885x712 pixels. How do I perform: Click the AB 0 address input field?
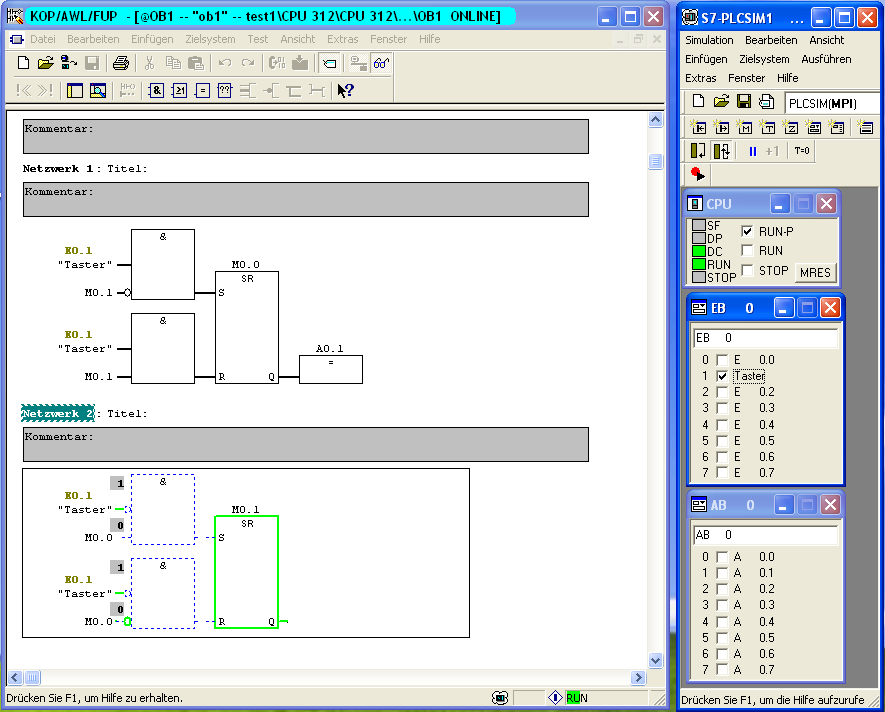pyautogui.click(x=765, y=535)
